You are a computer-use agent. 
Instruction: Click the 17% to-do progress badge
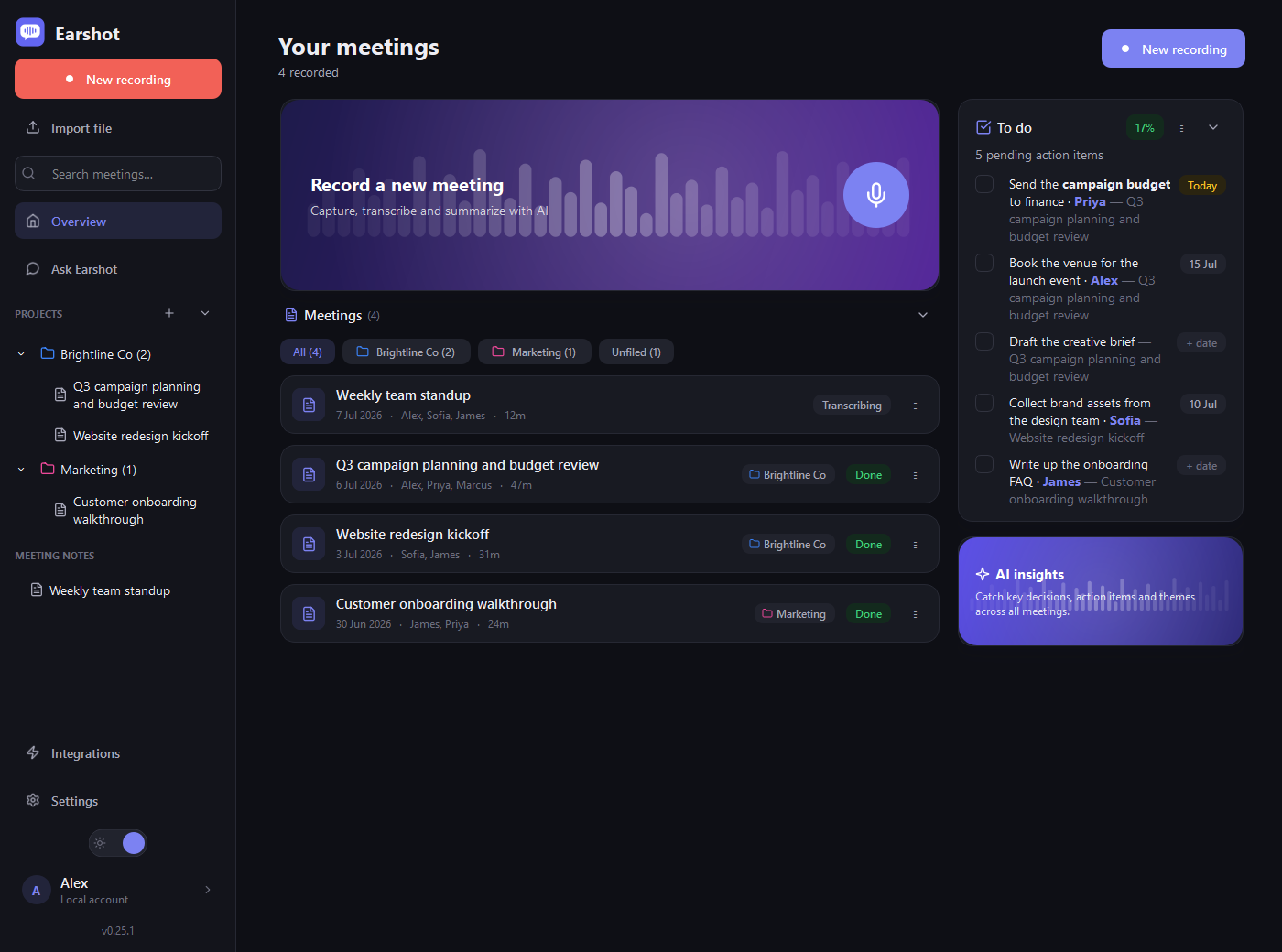pyautogui.click(x=1145, y=128)
